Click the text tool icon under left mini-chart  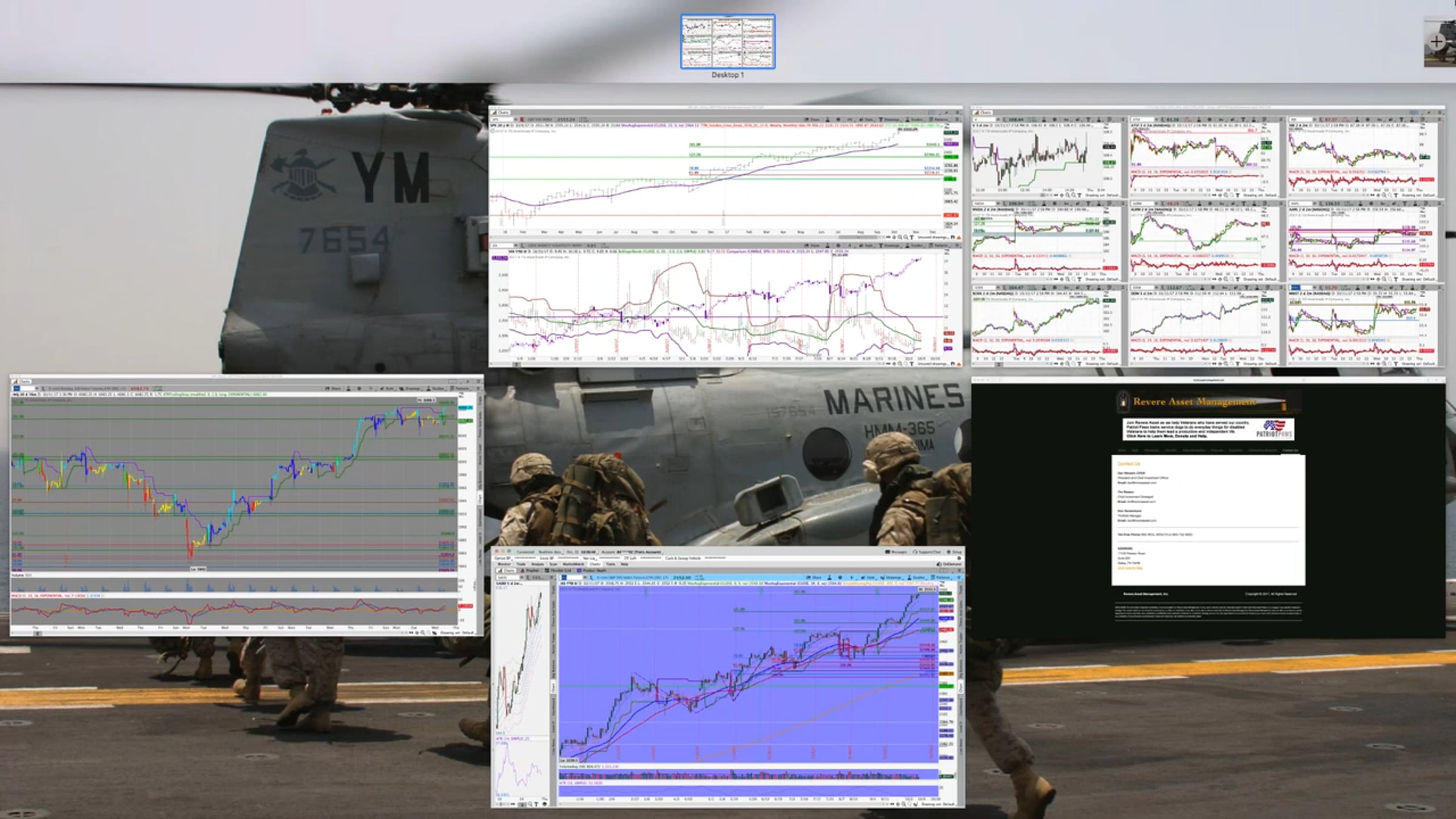coord(536,804)
